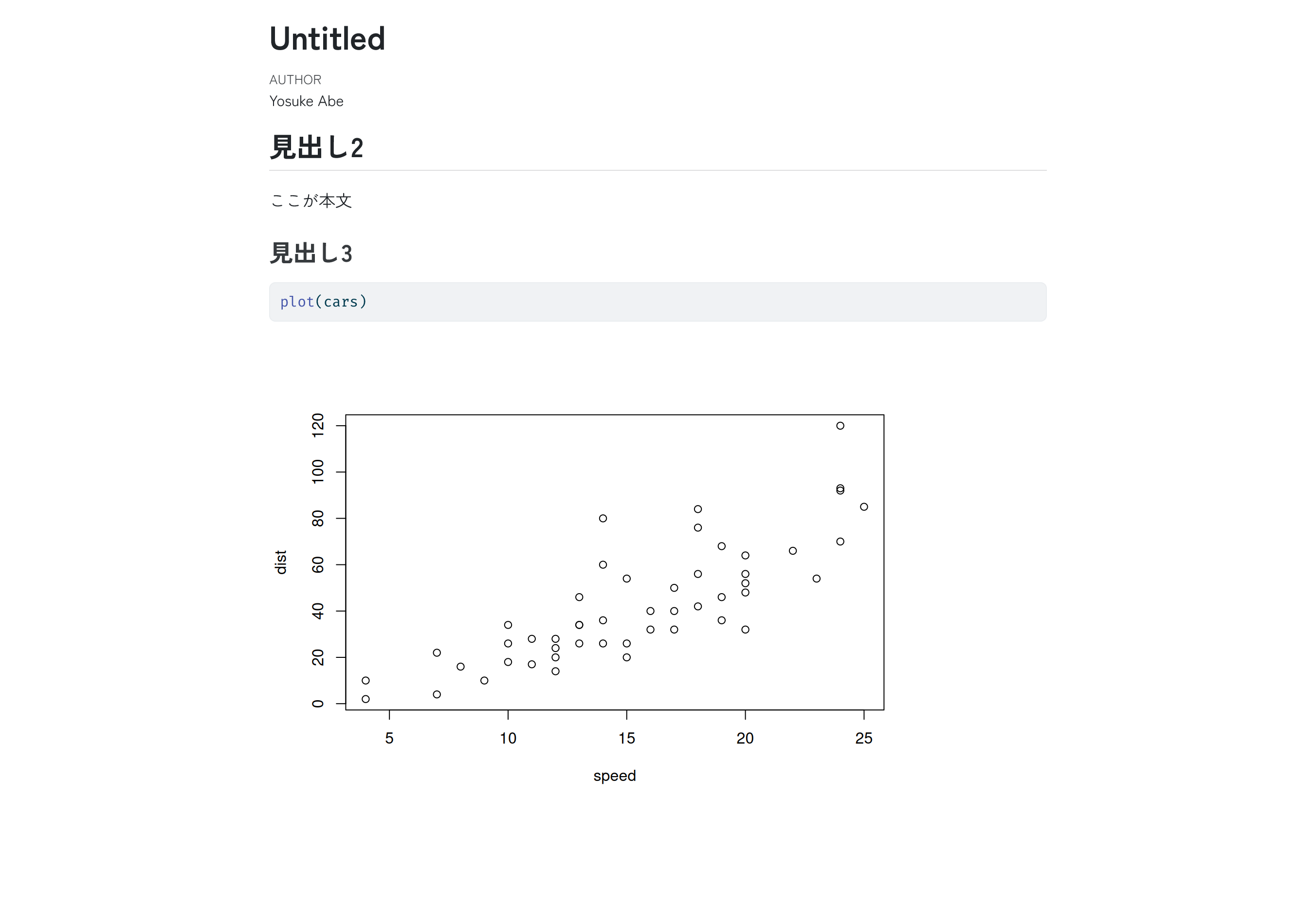
Task: Click the rightmost data point at speed 25
Action: click(863, 507)
